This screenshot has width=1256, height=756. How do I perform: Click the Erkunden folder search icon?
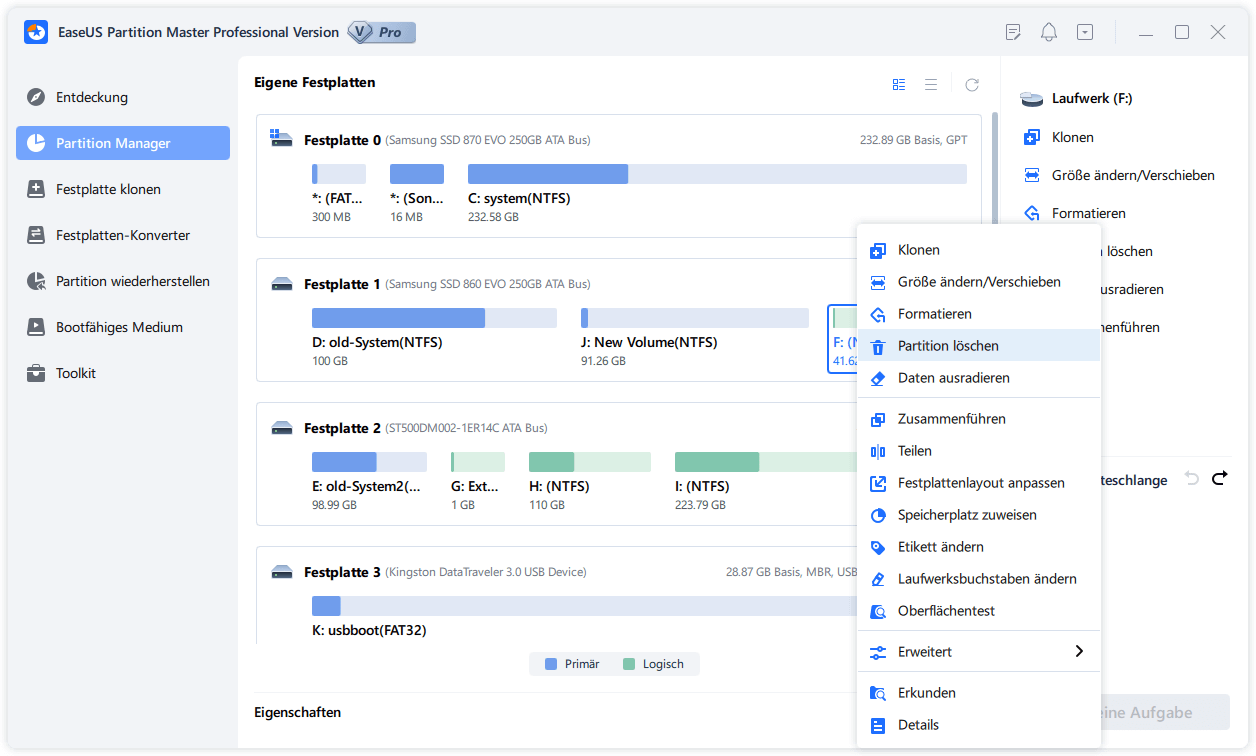(x=878, y=693)
